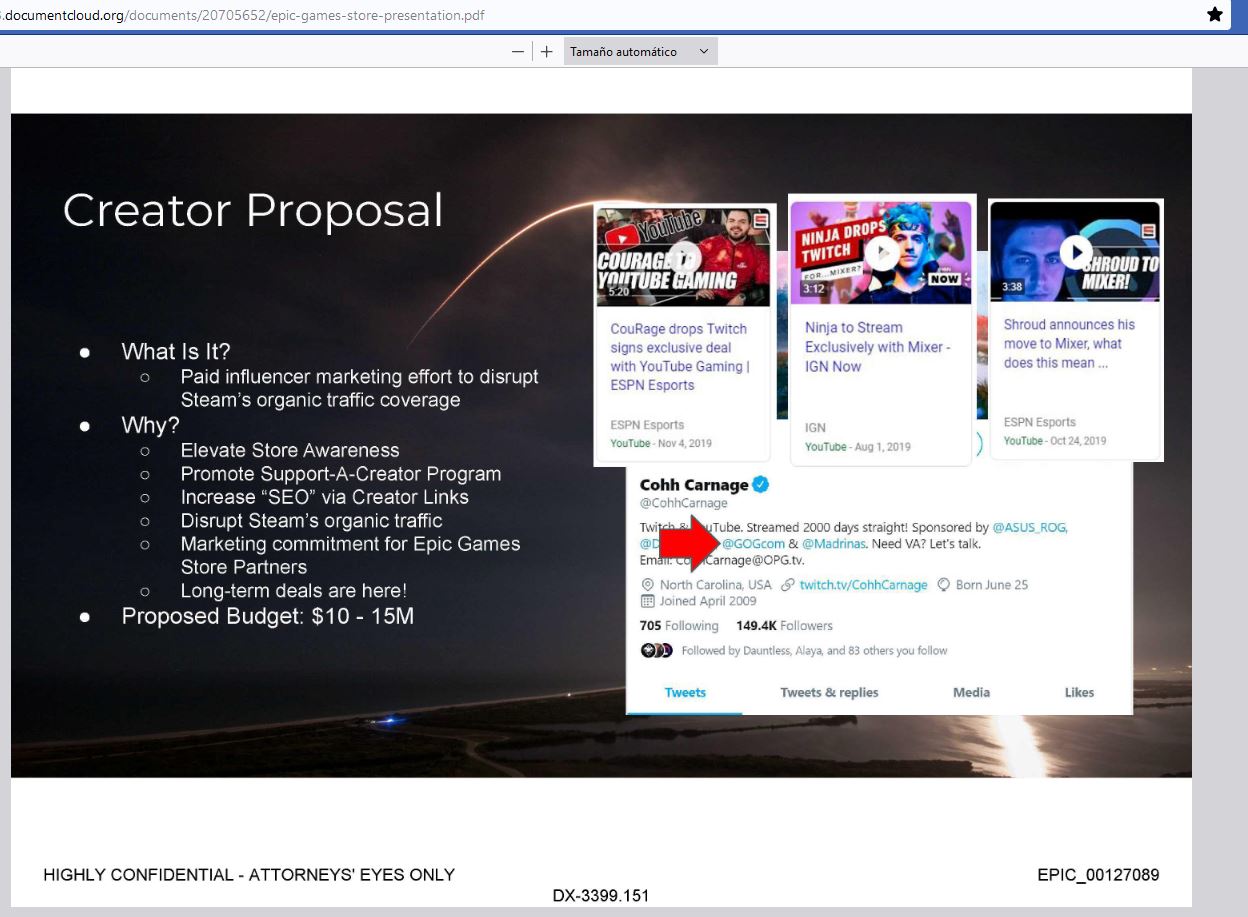Switch to the Tweets & replies tab

click(829, 692)
